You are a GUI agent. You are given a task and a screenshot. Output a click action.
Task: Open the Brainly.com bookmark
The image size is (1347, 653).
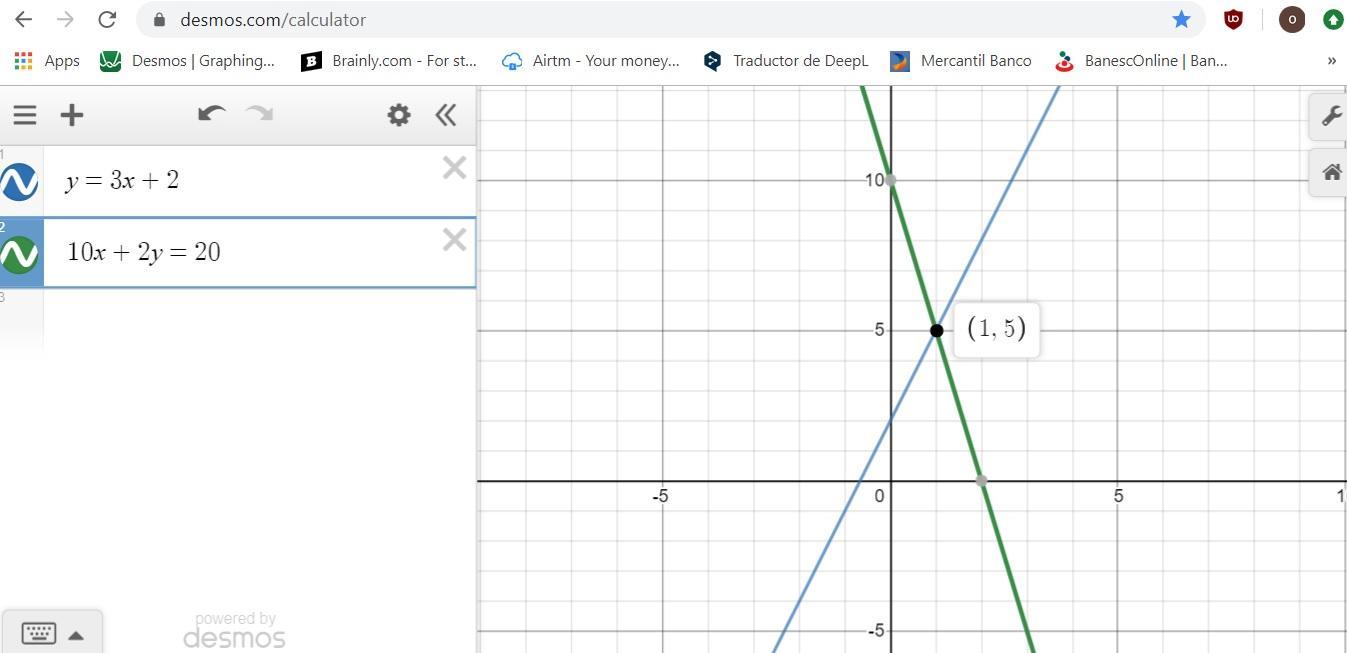(x=389, y=61)
